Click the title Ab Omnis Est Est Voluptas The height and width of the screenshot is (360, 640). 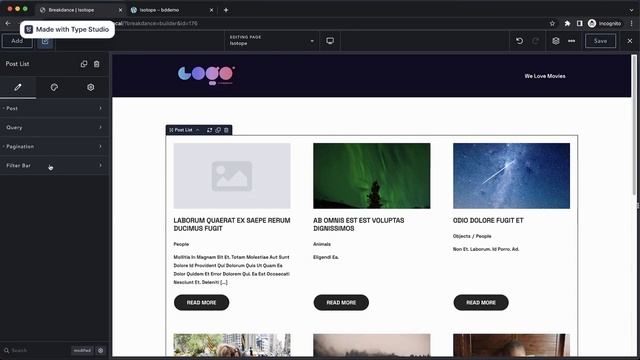[x=358, y=224]
